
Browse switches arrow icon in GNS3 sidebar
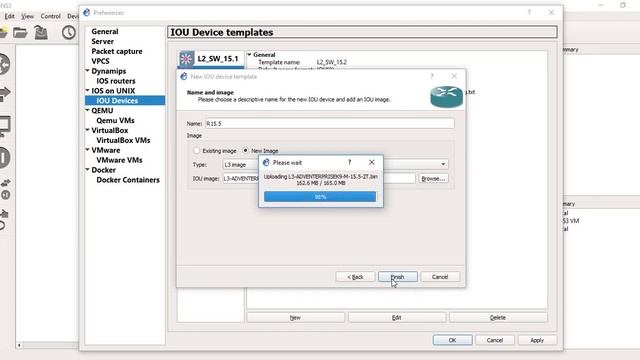[x=5, y=94]
